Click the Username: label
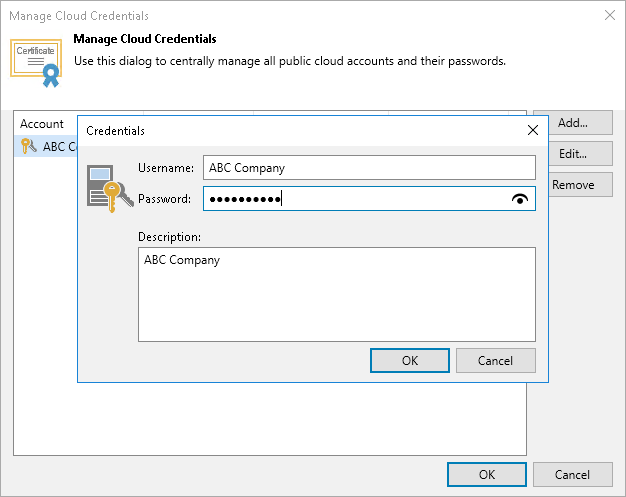Image resolution: width=626 pixels, height=497 pixels. tap(166, 168)
